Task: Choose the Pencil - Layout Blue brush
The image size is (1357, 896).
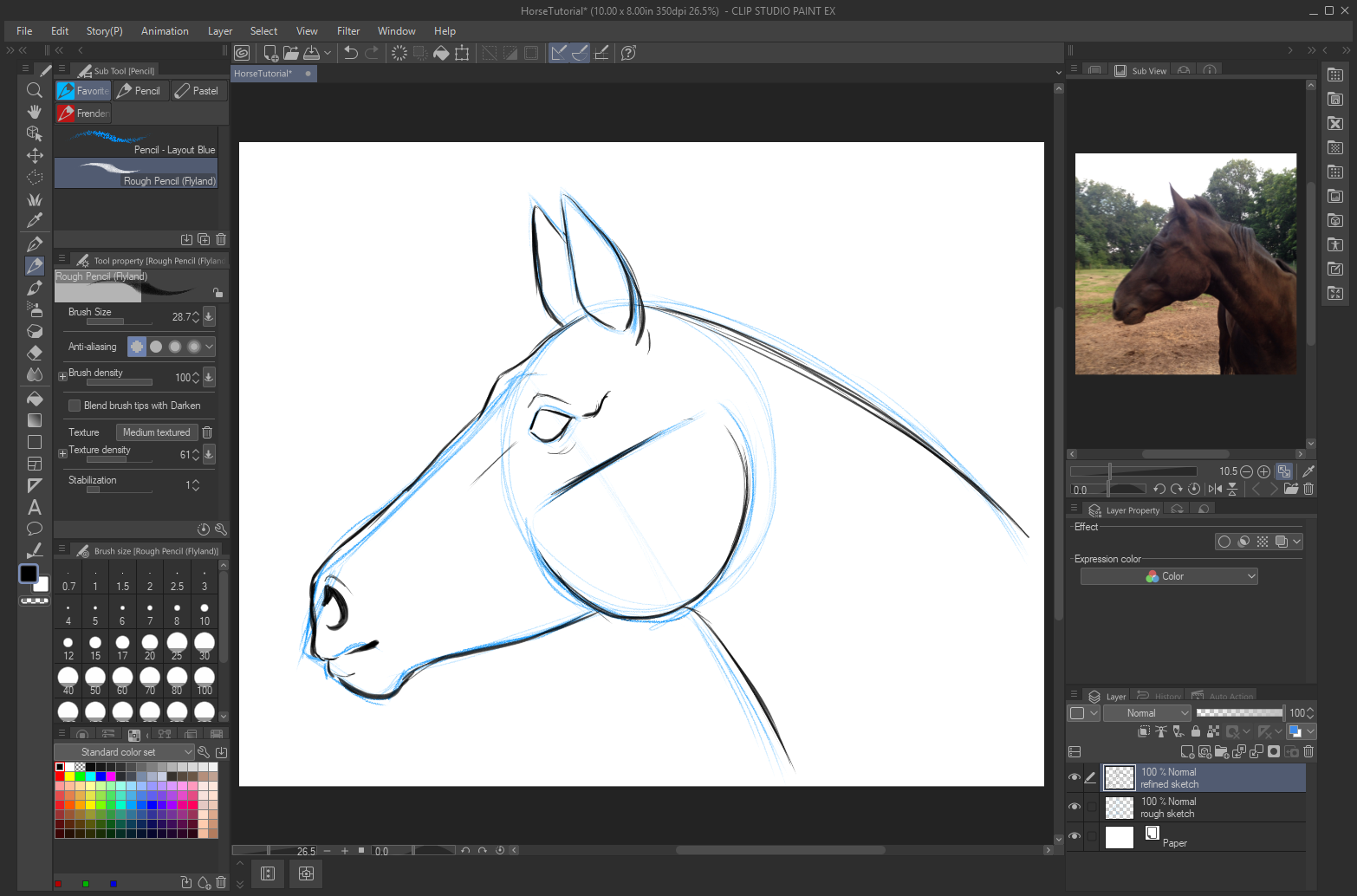Action: coord(136,142)
